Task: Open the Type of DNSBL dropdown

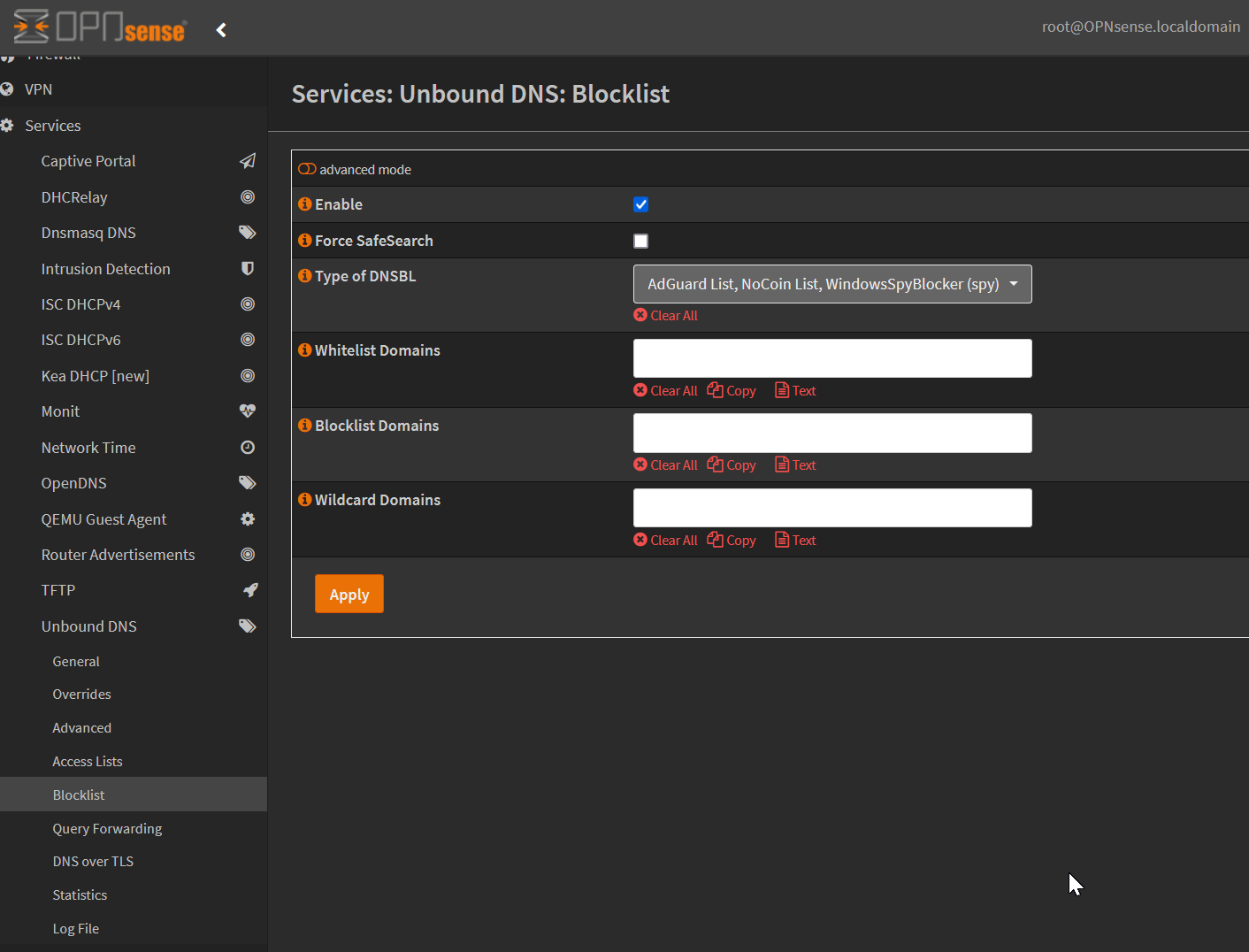Action: 832,284
